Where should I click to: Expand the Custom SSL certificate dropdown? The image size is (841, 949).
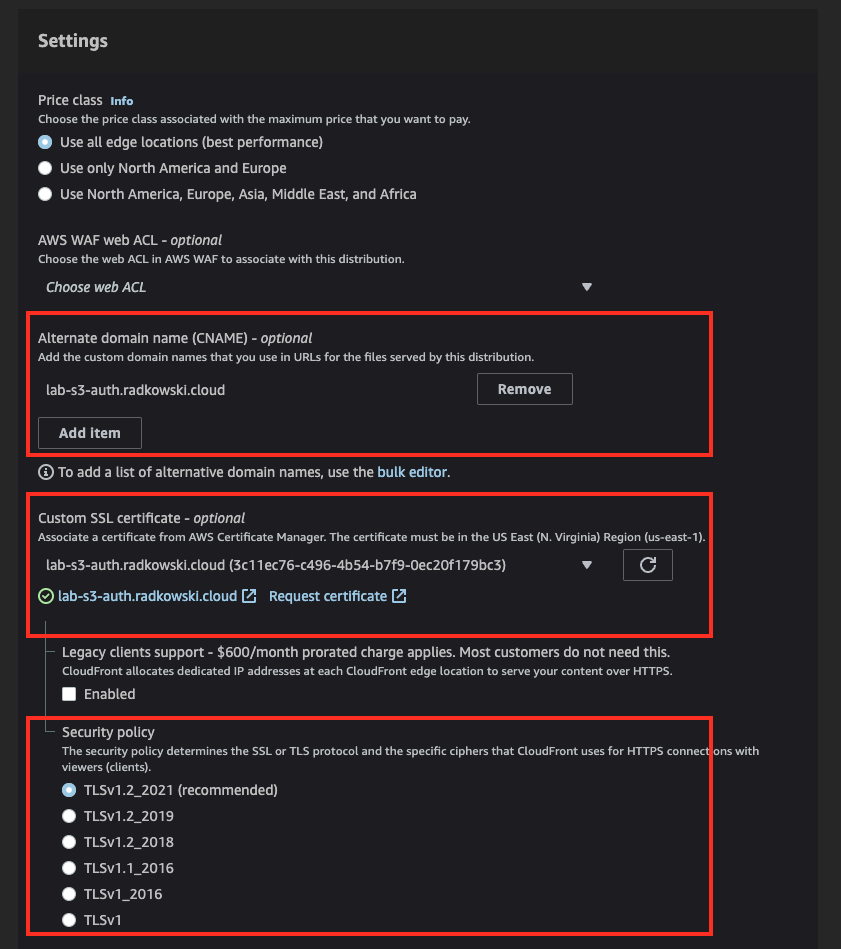click(319, 565)
